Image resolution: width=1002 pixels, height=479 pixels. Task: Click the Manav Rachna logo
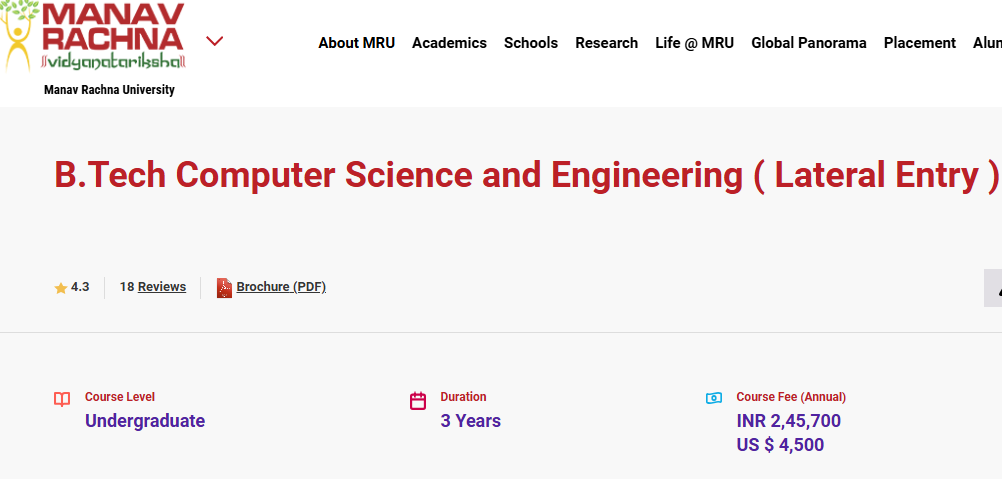[x=93, y=36]
